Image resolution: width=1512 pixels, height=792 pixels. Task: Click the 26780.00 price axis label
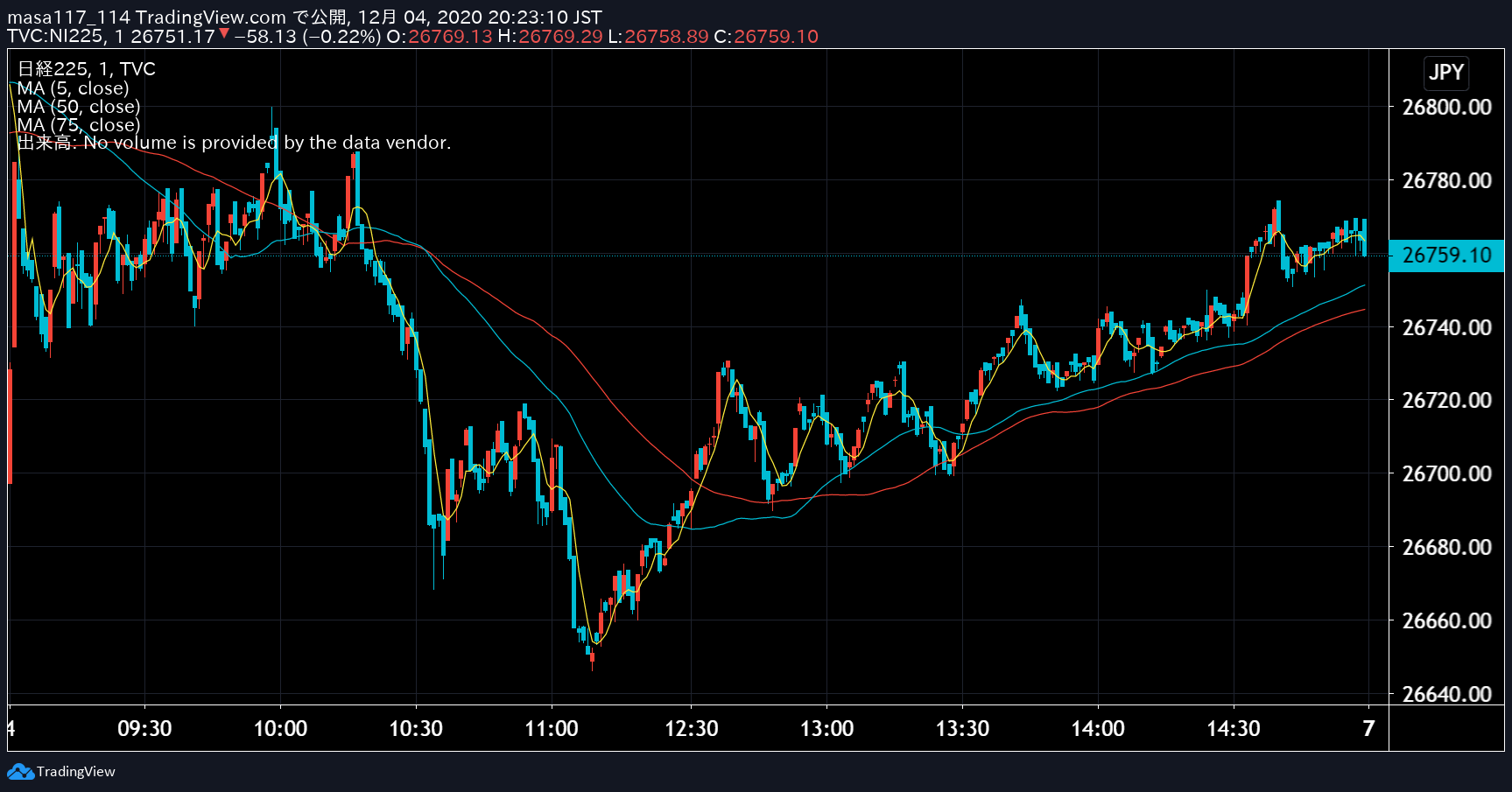click(x=1446, y=181)
